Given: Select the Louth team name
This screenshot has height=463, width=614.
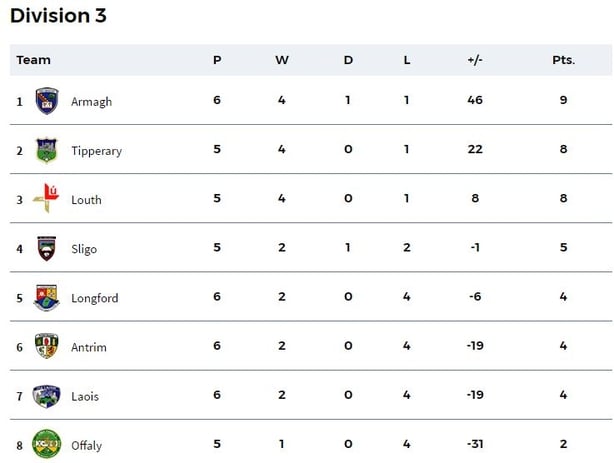Looking at the screenshot, I should [86, 200].
